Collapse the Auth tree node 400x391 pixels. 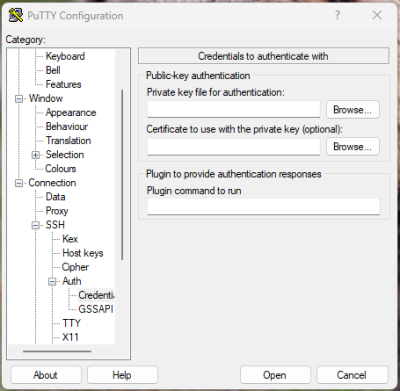click(52, 282)
